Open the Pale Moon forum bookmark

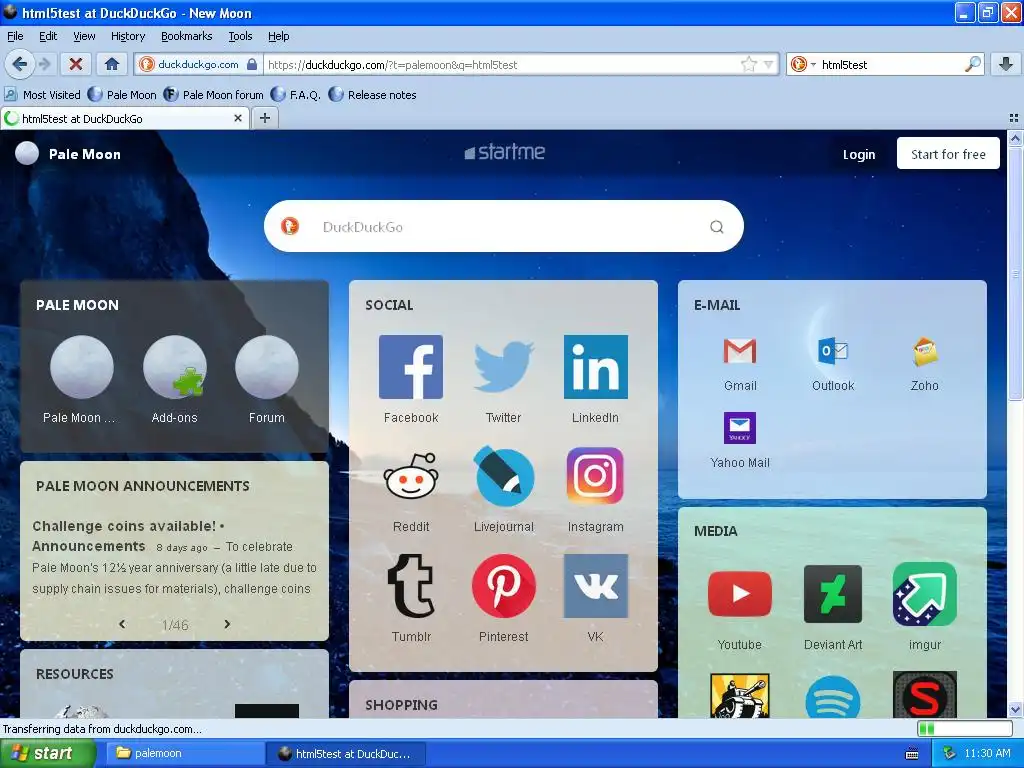click(214, 95)
